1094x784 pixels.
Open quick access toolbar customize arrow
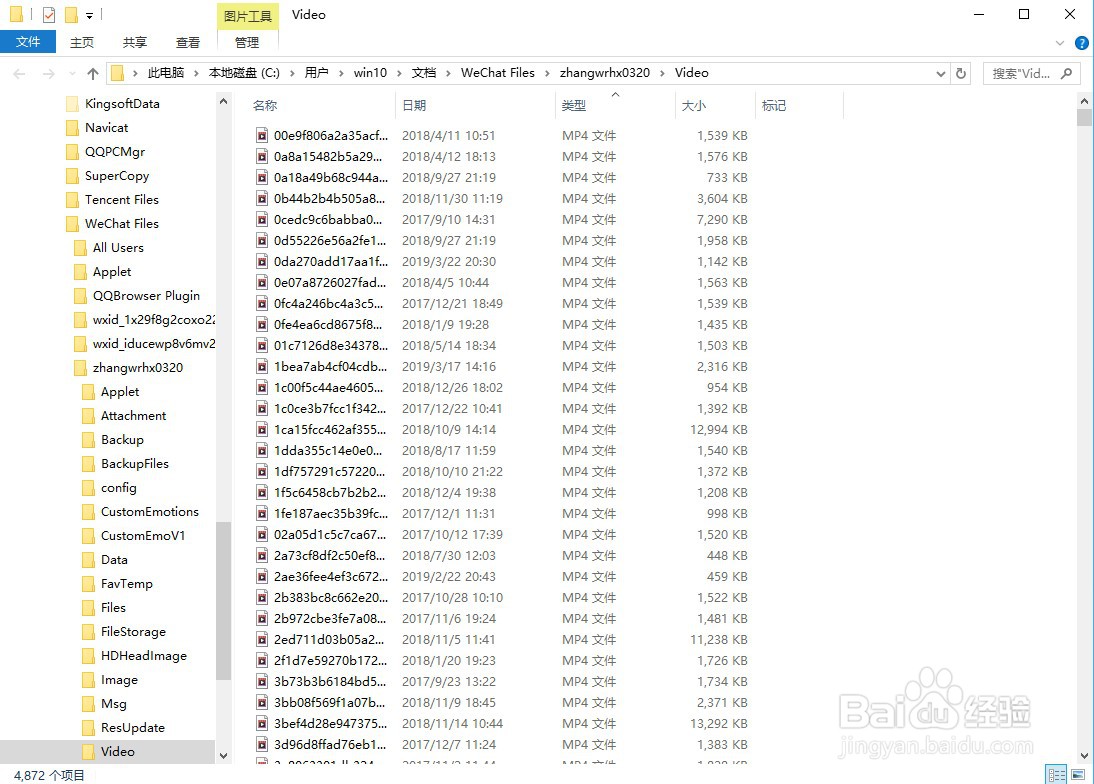tap(89, 15)
